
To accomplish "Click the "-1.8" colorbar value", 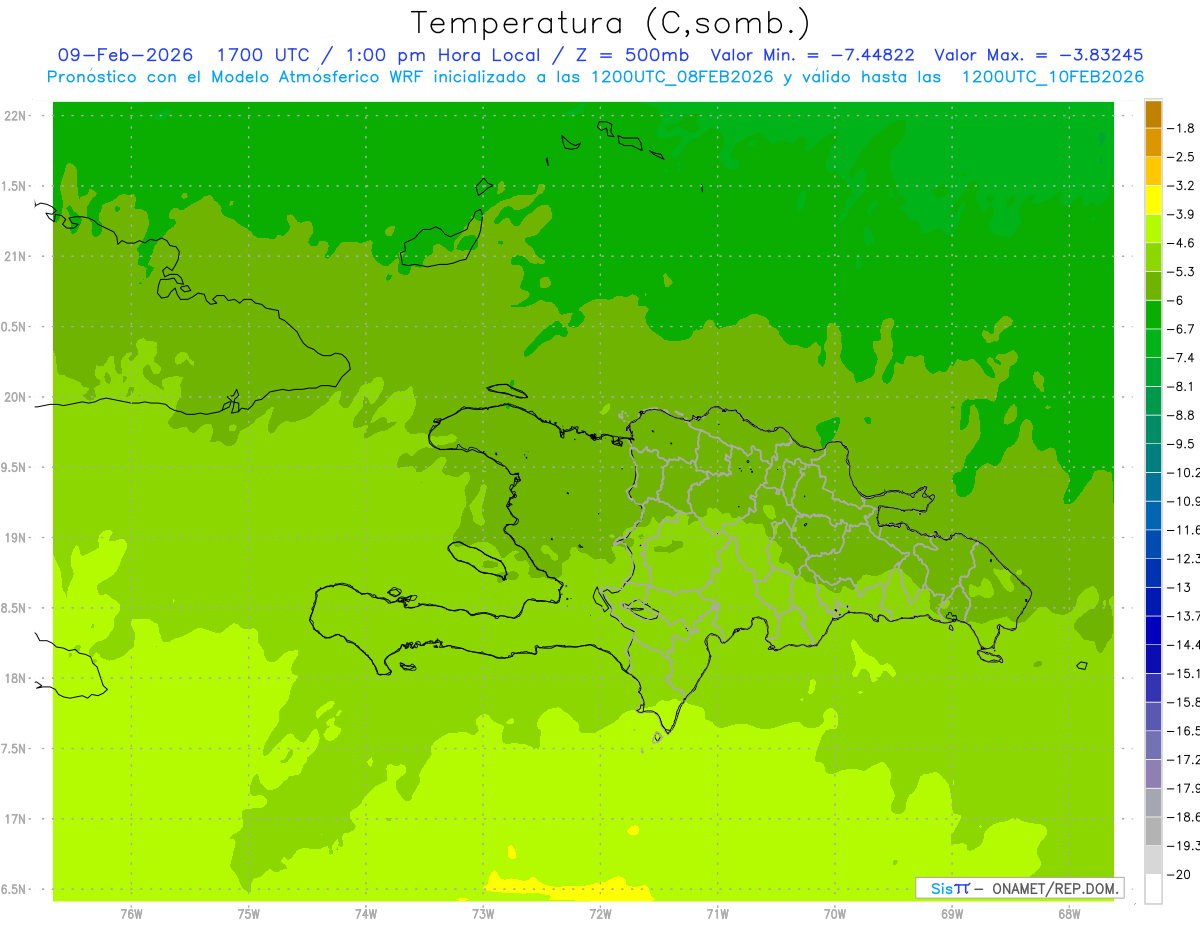I will [1181, 128].
